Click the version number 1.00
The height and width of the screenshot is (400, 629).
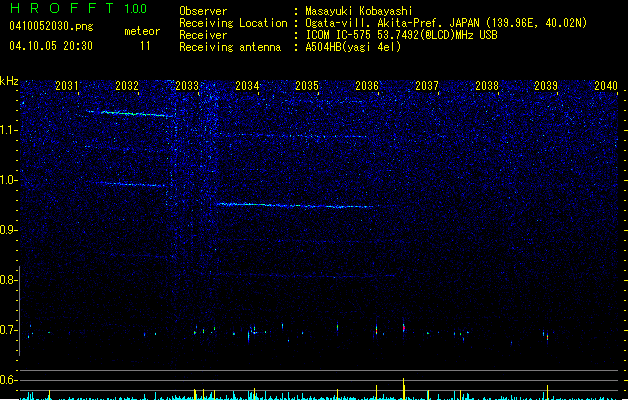pyautogui.click(x=136, y=9)
